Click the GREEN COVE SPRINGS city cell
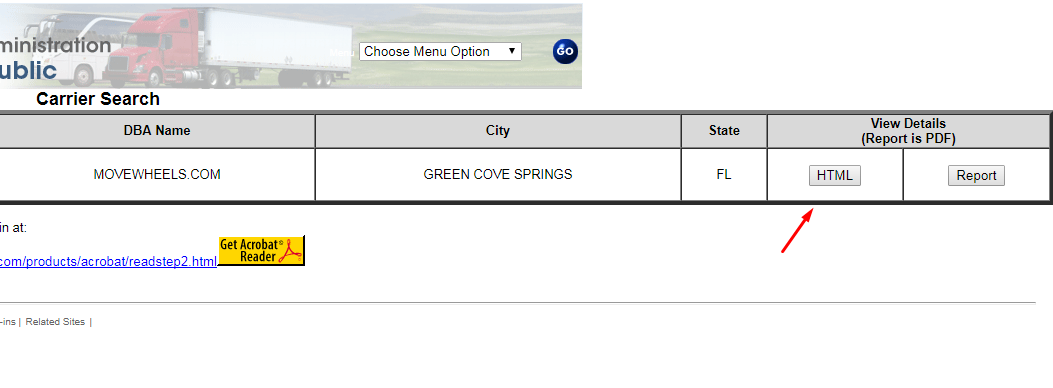This screenshot has width=1053, height=388. point(498,175)
